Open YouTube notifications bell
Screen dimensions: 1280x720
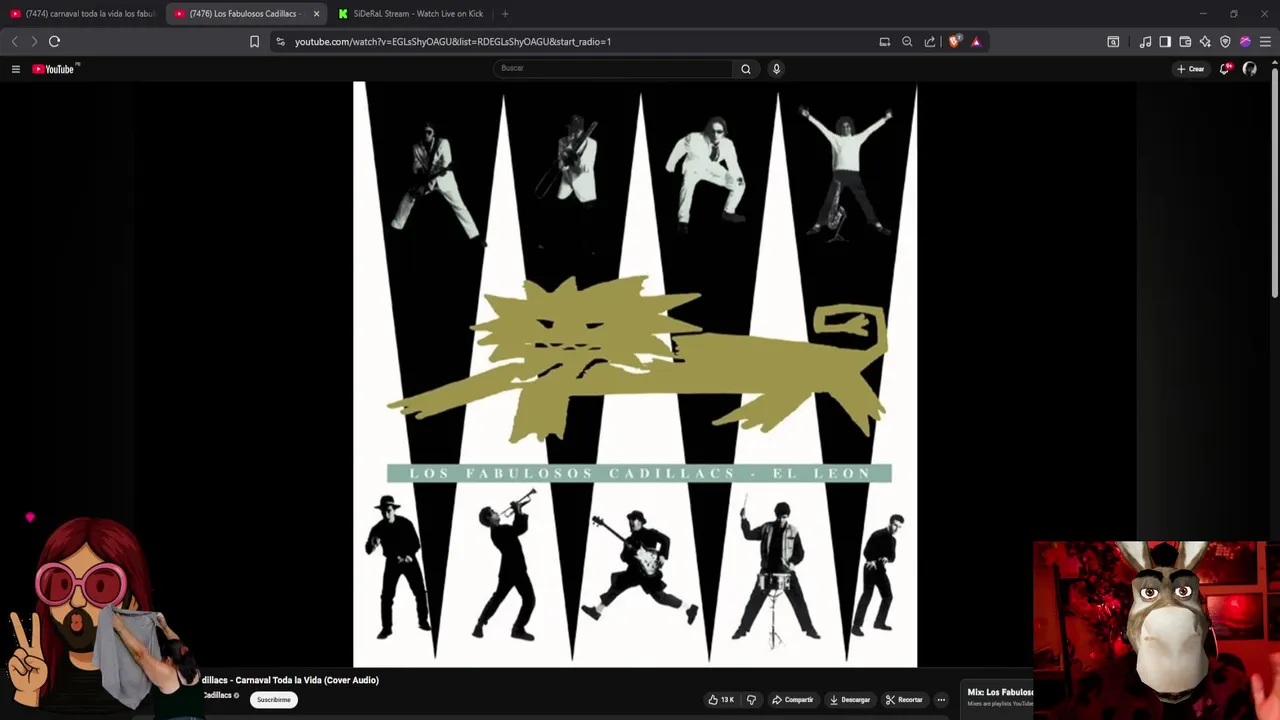(x=1224, y=69)
